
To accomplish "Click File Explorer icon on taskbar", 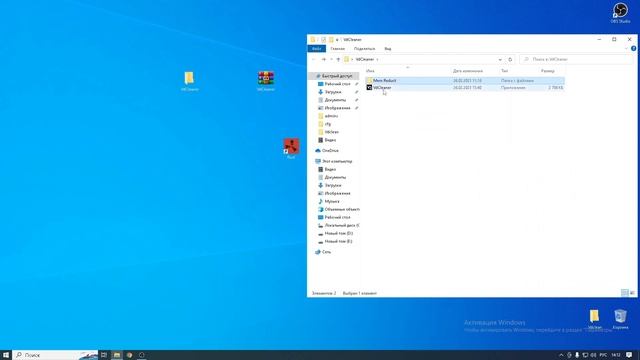I will point(117,355).
